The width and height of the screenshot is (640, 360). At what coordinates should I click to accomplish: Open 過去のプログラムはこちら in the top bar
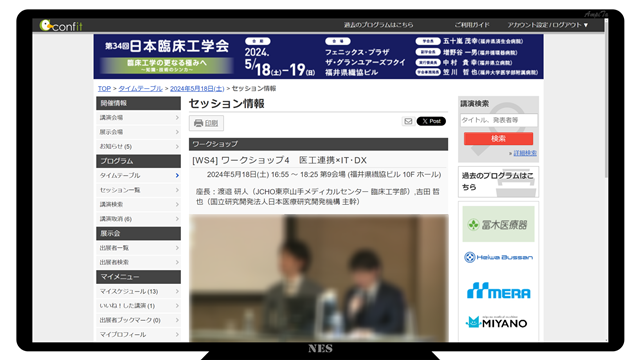pos(378,25)
